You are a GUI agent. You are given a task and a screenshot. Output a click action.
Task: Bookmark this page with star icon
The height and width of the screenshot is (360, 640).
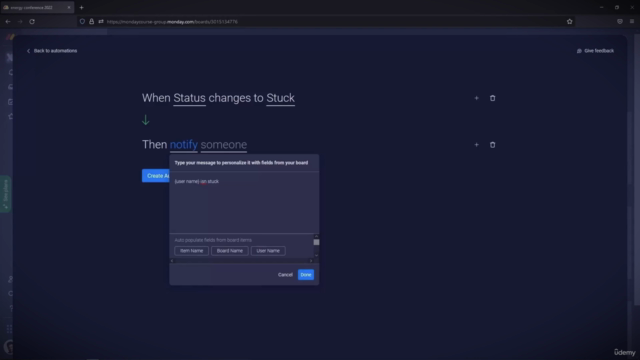pyautogui.click(x=569, y=22)
